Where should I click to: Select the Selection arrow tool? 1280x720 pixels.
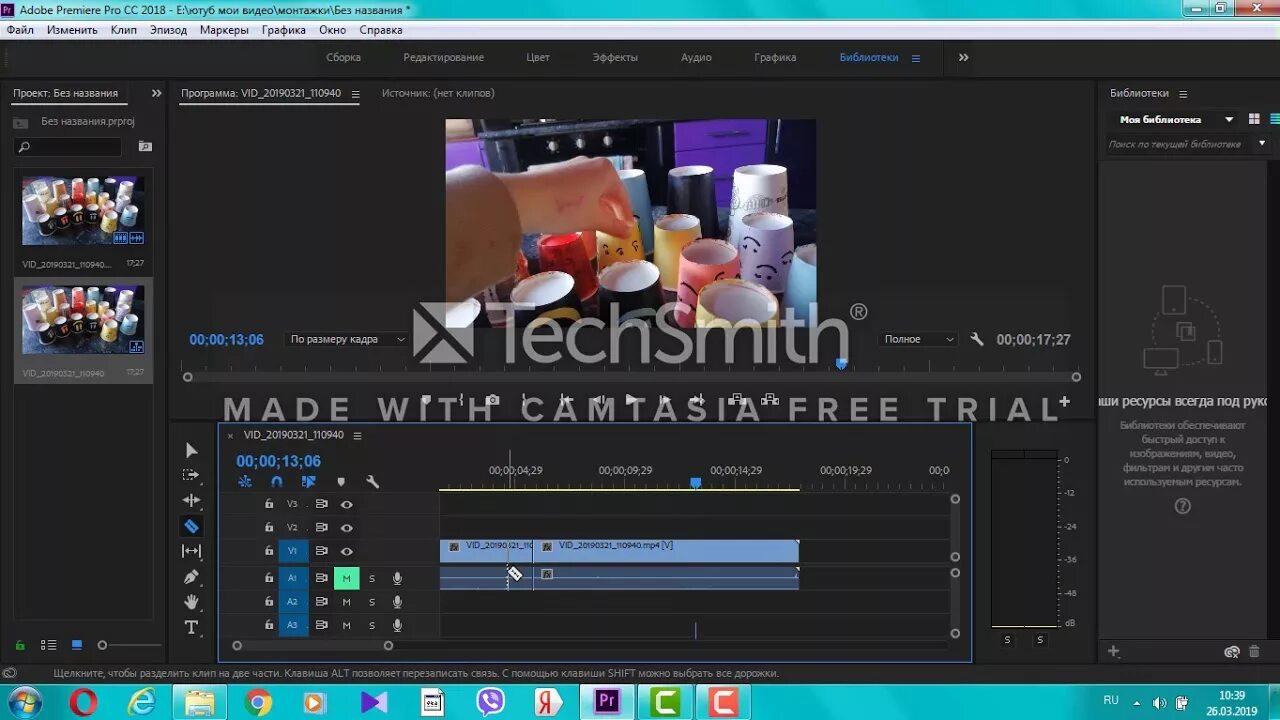click(191, 450)
